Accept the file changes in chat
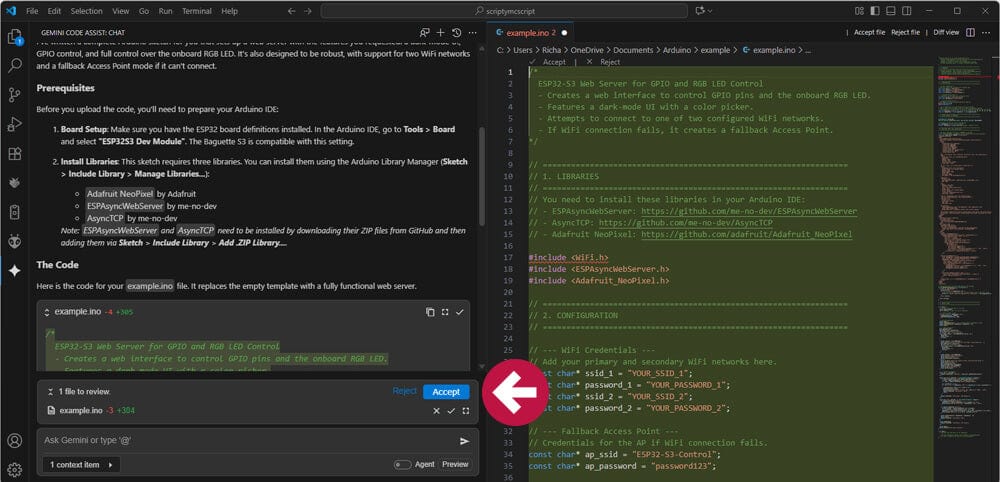This screenshot has height=482, width=1000. coord(446,391)
